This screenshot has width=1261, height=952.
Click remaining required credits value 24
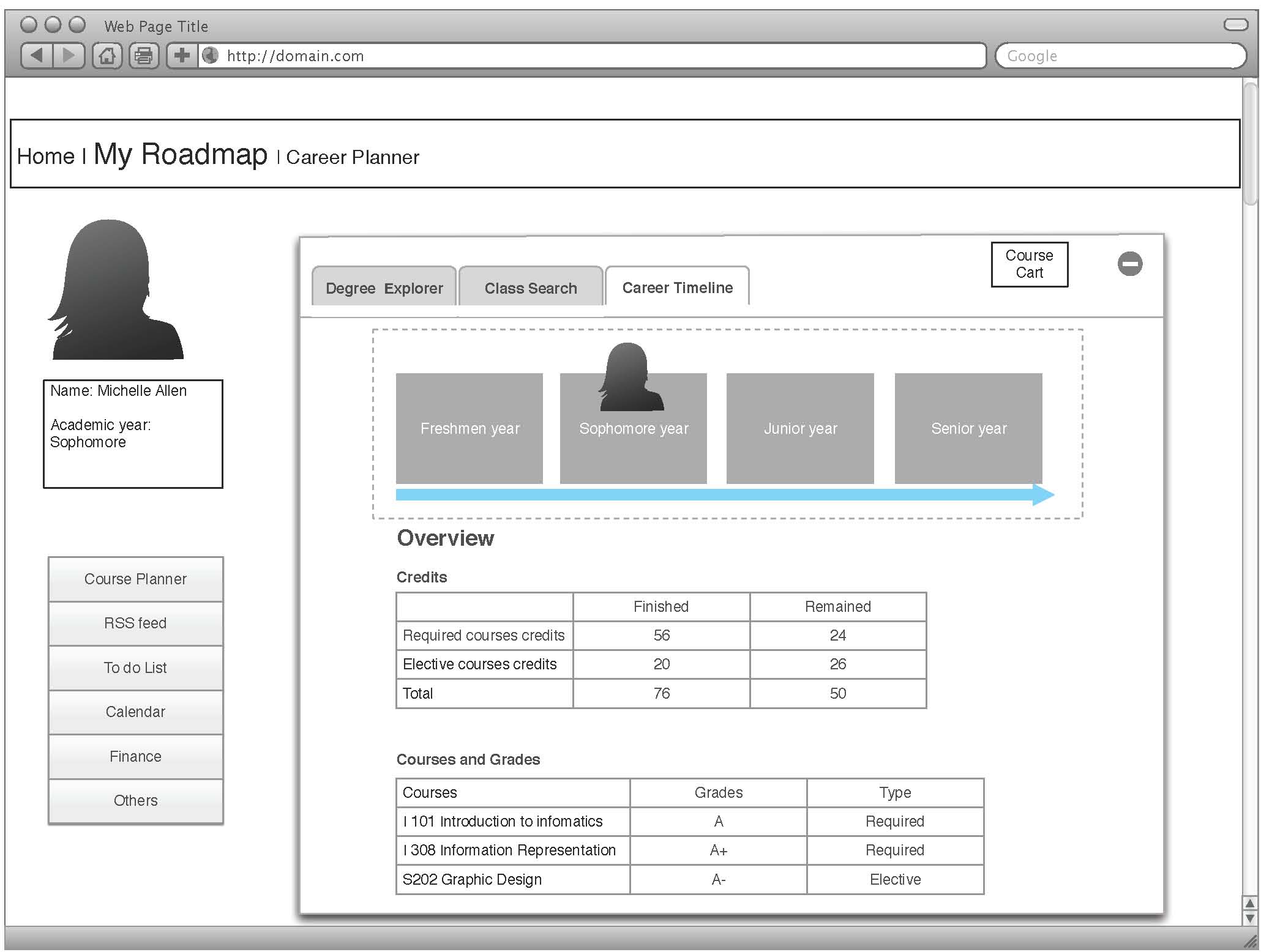point(838,635)
